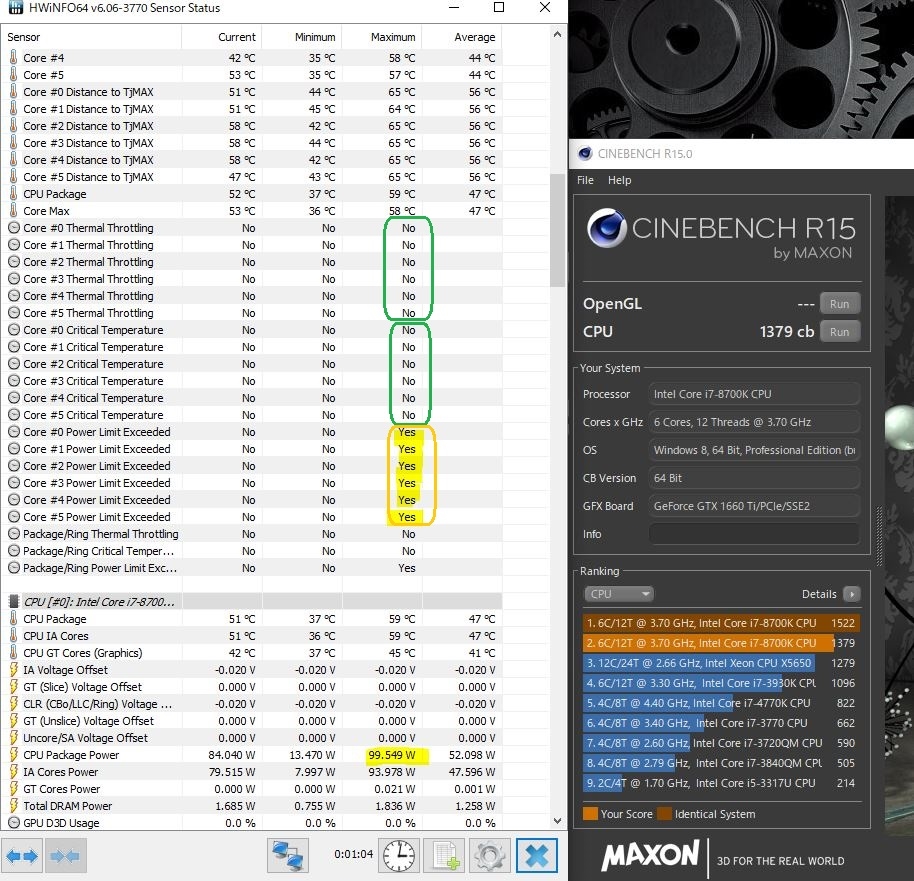The width and height of the screenshot is (914, 881).
Task: Click thermometer icon beside Core Max
Action: point(13,210)
